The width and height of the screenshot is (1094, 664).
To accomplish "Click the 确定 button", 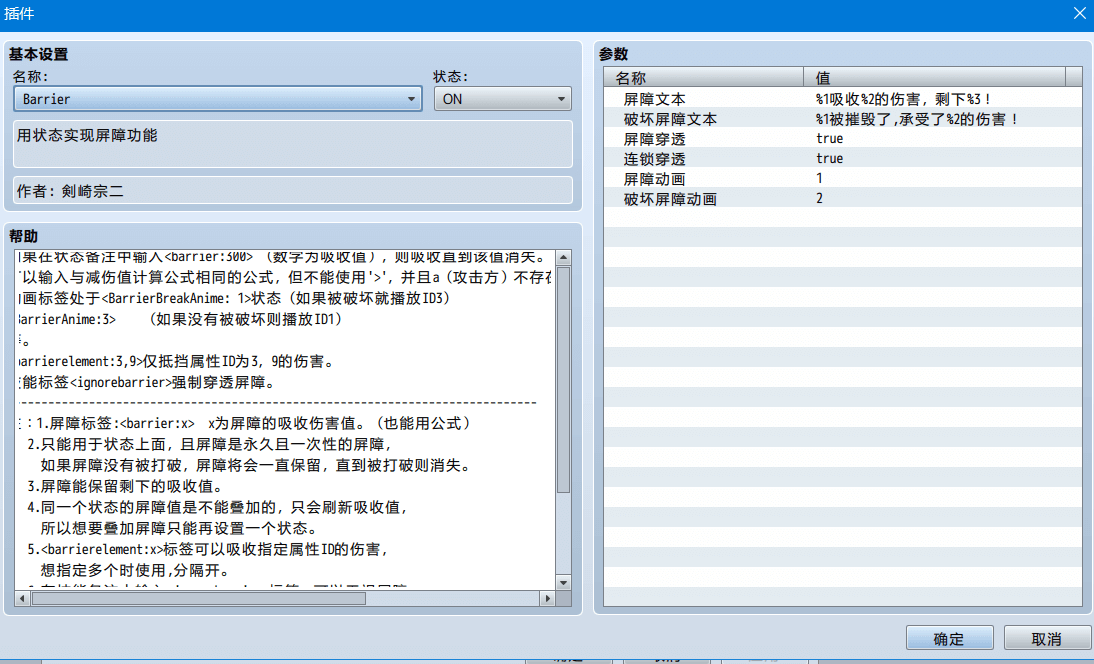I will (x=949, y=638).
